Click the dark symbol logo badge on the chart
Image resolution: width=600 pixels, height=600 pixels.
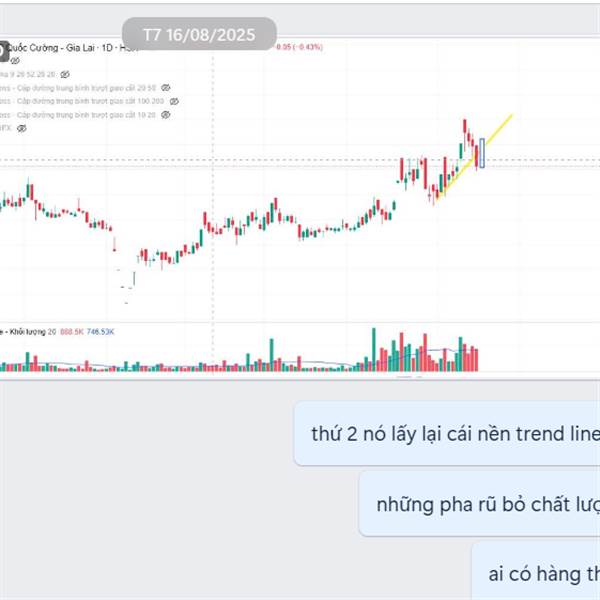(4, 51)
